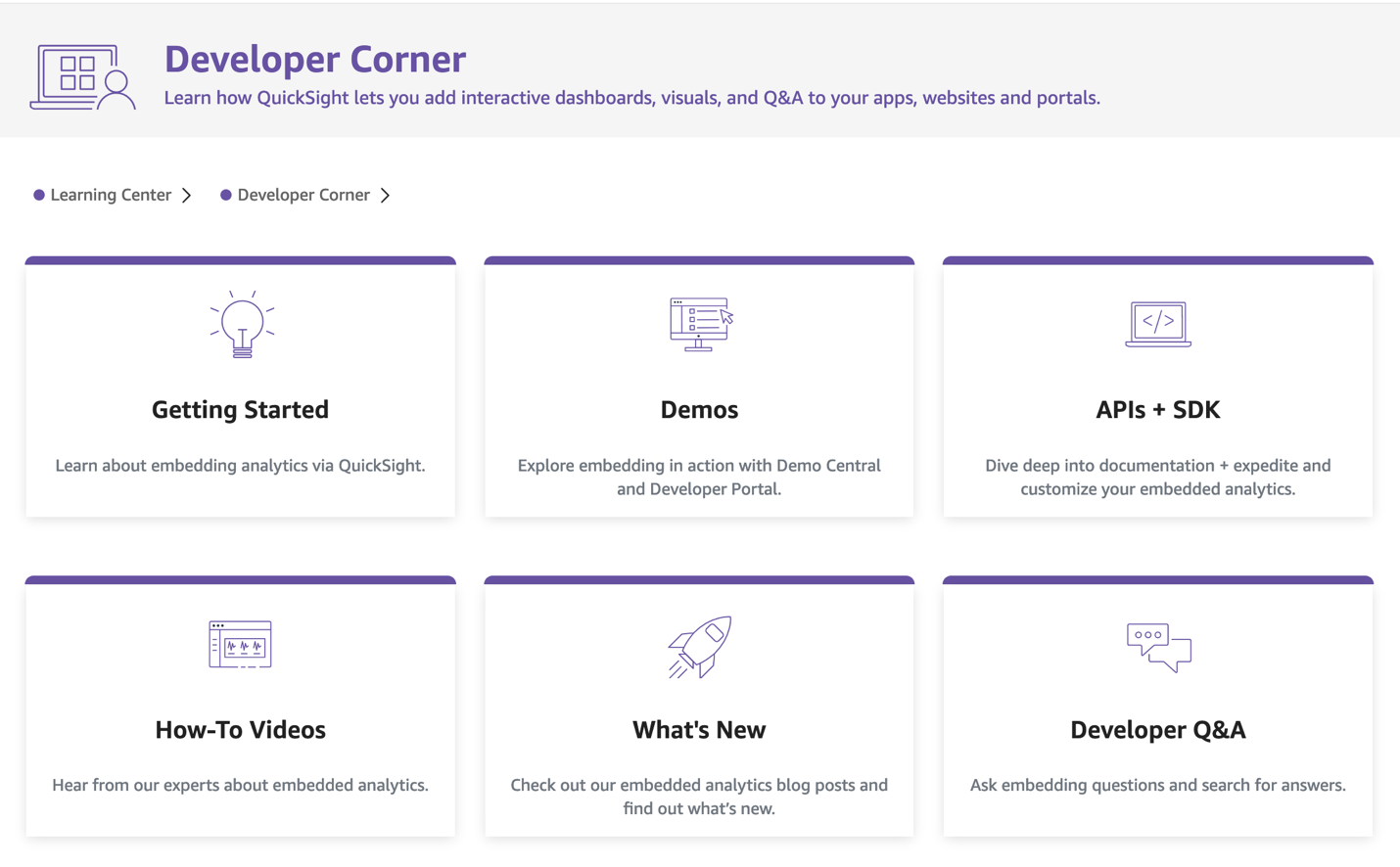Open the Developer Corner breadcrumb link

pos(303,195)
